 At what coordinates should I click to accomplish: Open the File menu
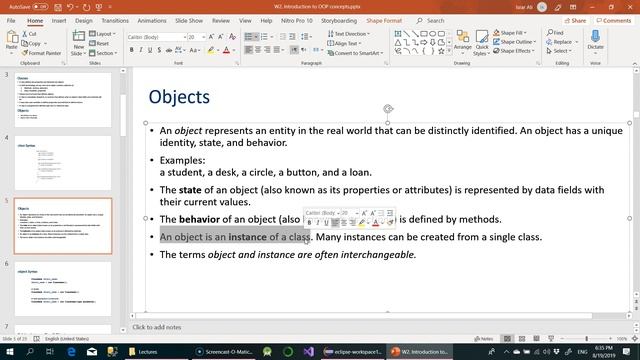coord(11,20)
